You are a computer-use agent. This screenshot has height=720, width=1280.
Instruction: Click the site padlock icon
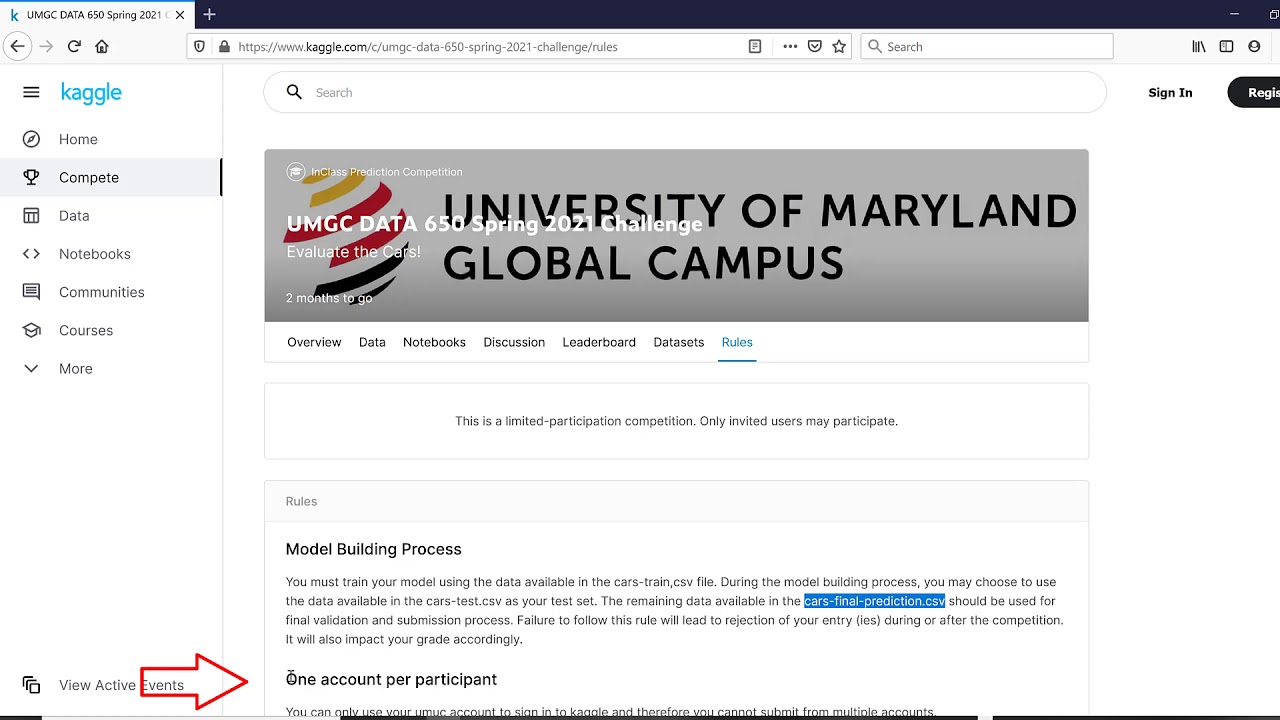click(x=224, y=46)
